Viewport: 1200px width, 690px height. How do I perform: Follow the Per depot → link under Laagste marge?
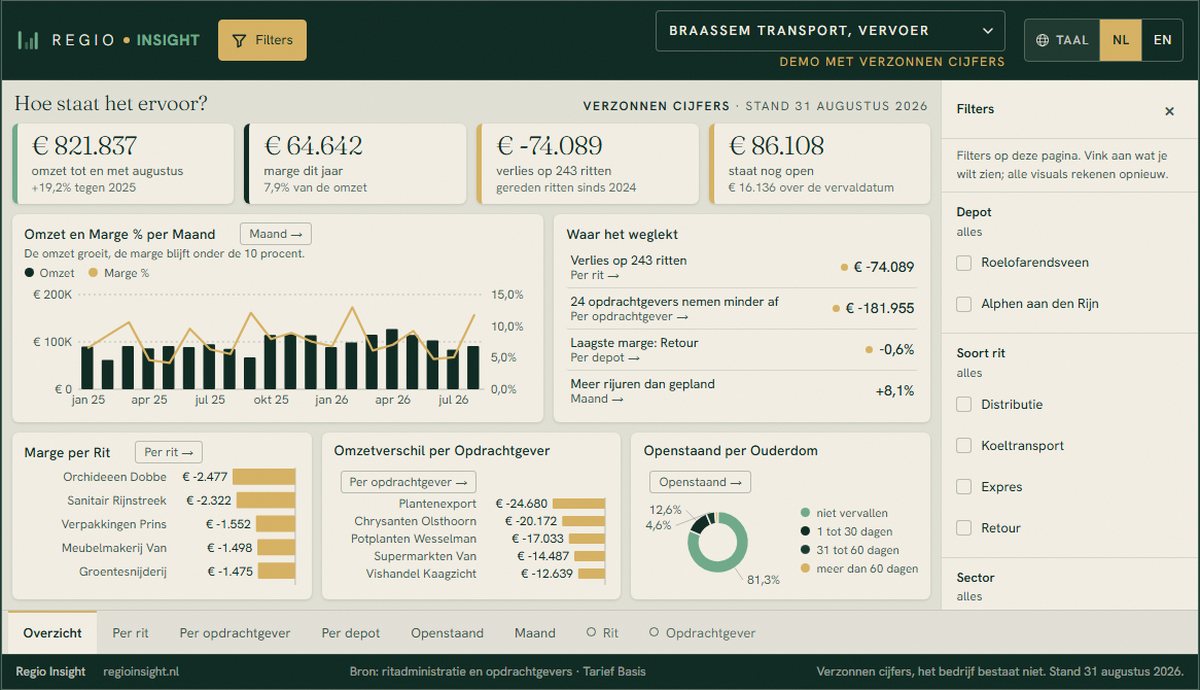[605, 357]
